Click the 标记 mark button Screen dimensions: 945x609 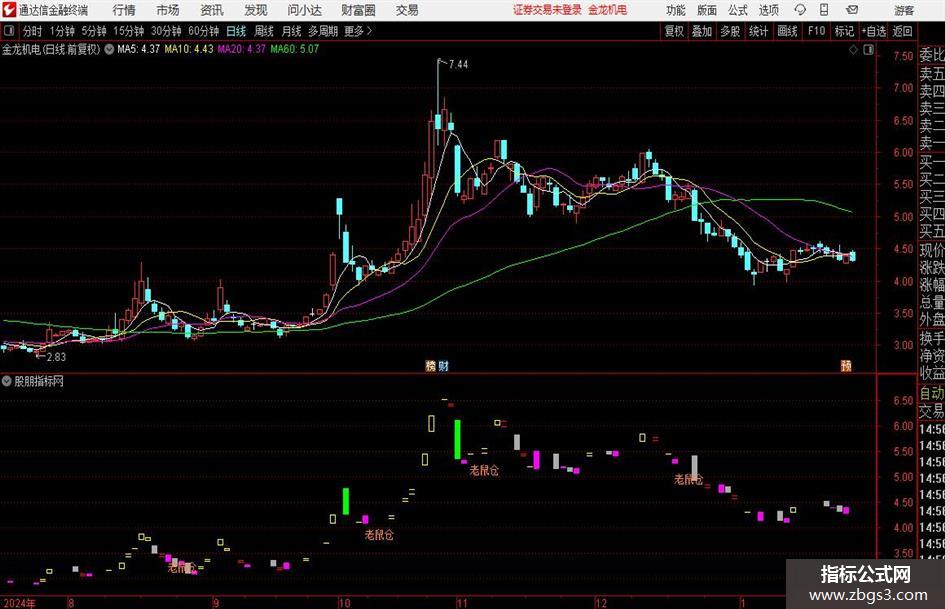point(844,31)
